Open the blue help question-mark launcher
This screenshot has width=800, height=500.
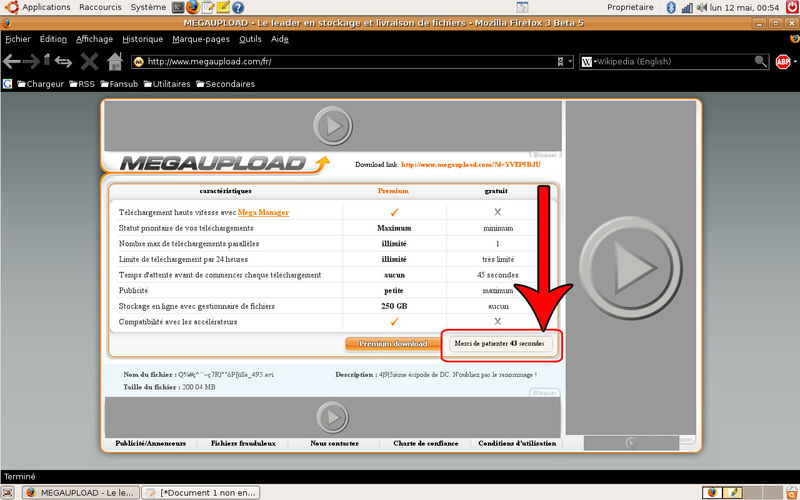pos(238,7)
